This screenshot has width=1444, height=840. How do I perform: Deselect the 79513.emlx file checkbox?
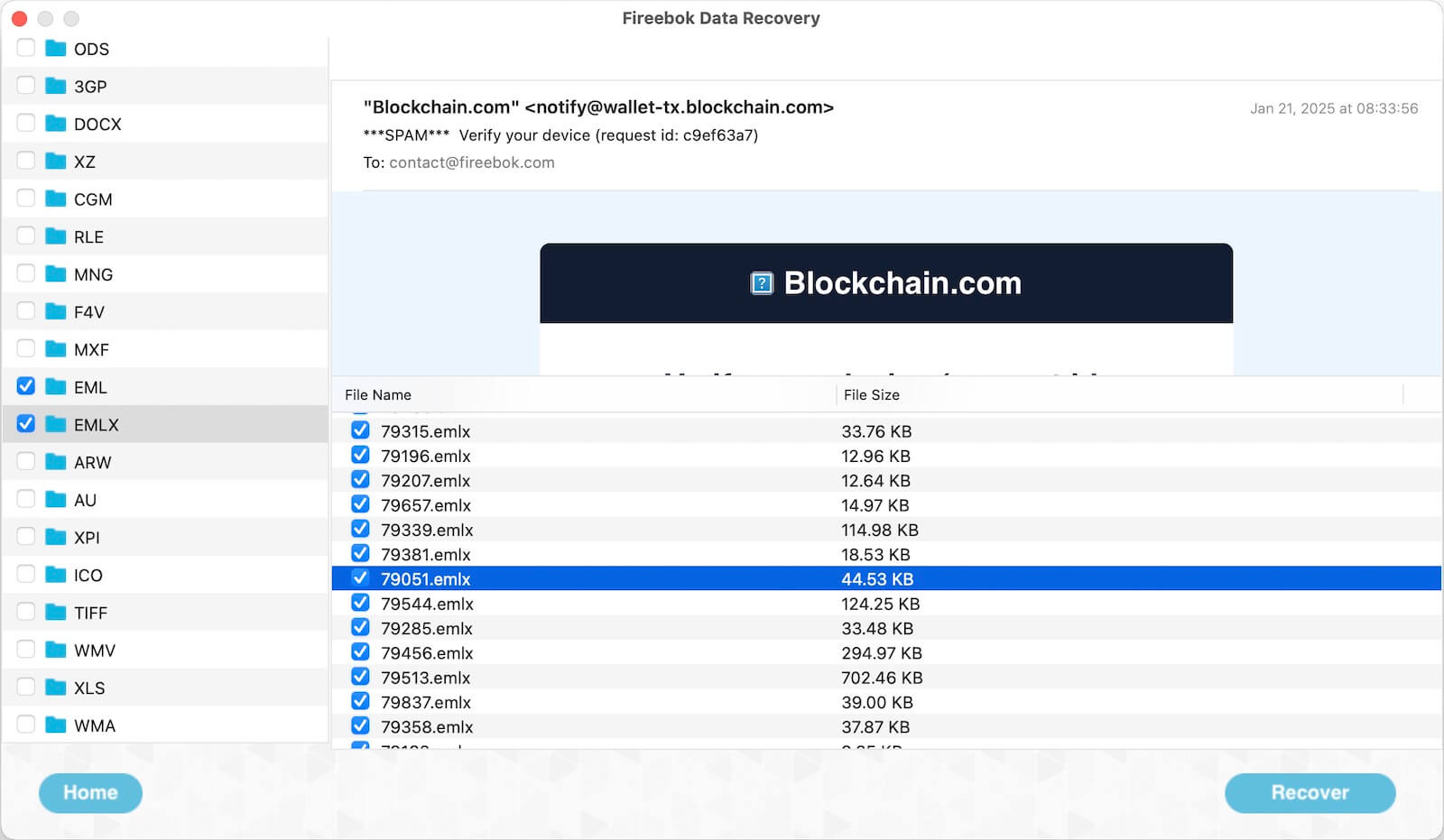point(360,677)
